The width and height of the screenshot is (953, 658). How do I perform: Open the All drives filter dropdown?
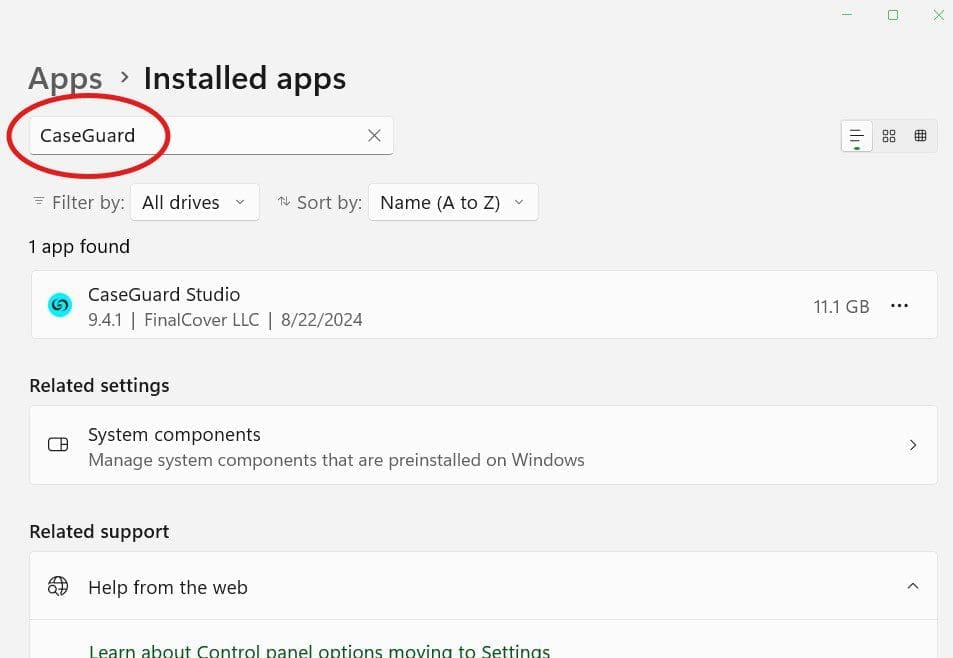pos(194,202)
